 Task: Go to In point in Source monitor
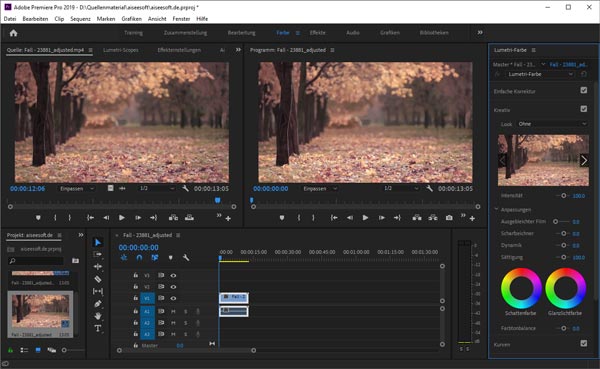90,217
